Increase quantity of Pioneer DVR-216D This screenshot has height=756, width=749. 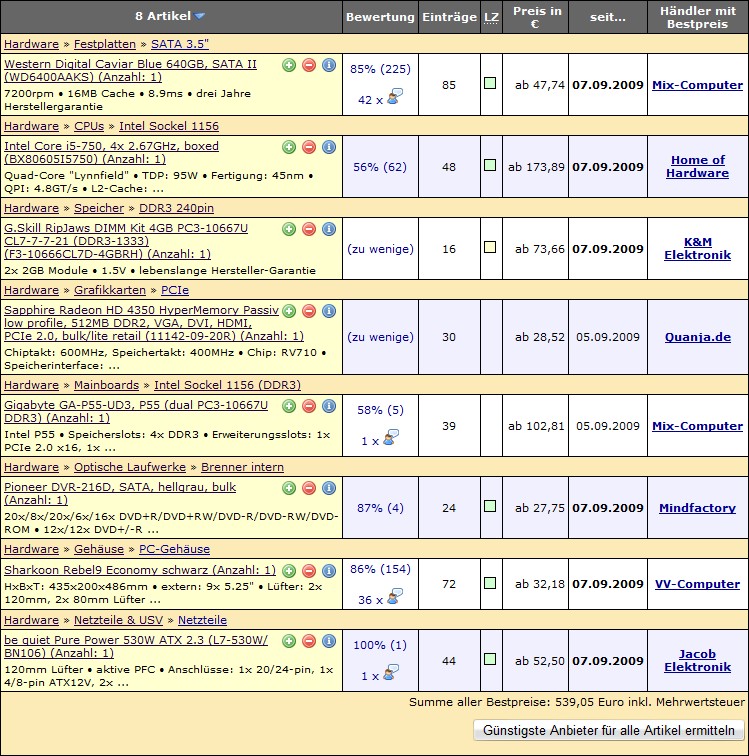pyautogui.click(x=289, y=488)
